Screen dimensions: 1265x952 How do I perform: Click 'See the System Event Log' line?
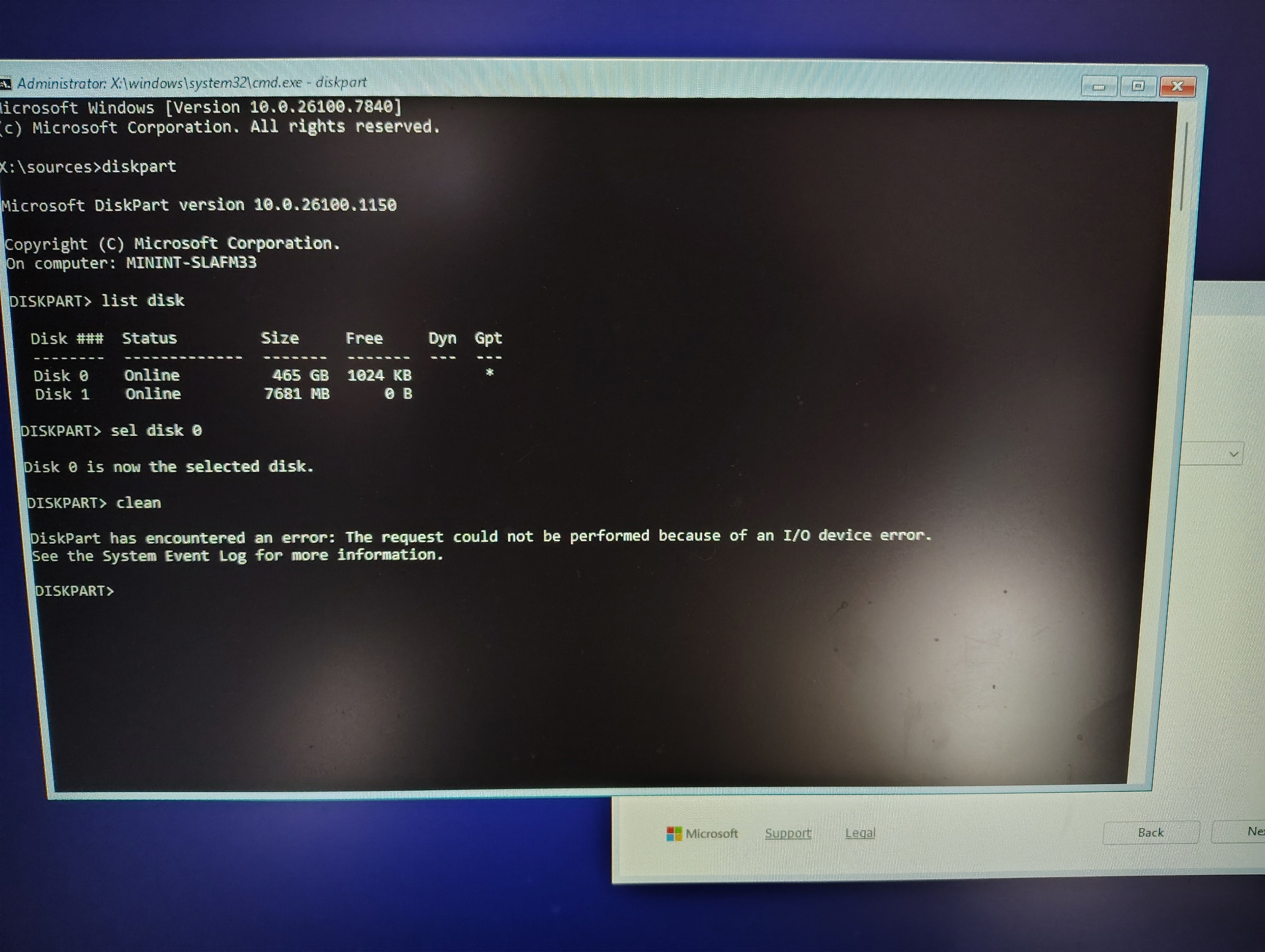click(237, 555)
